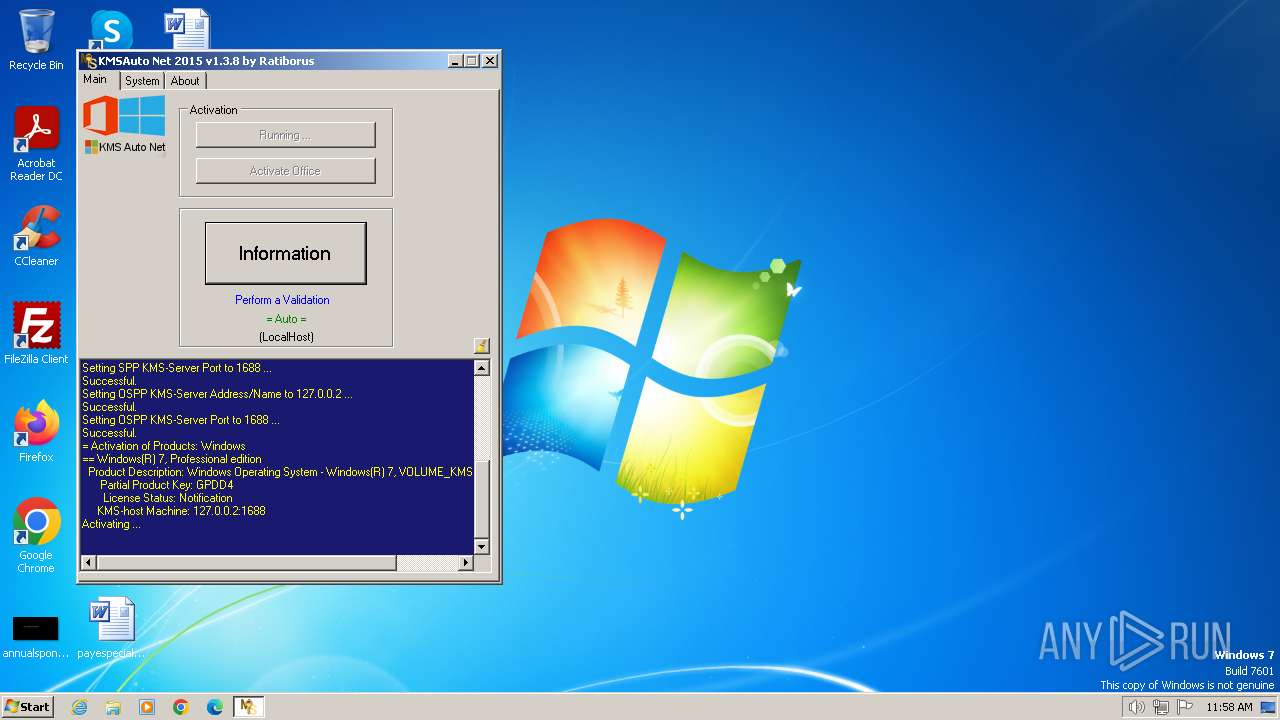Click the Word document icon beside Skype
Screen dimensions: 1280x720
tap(187, 29)
